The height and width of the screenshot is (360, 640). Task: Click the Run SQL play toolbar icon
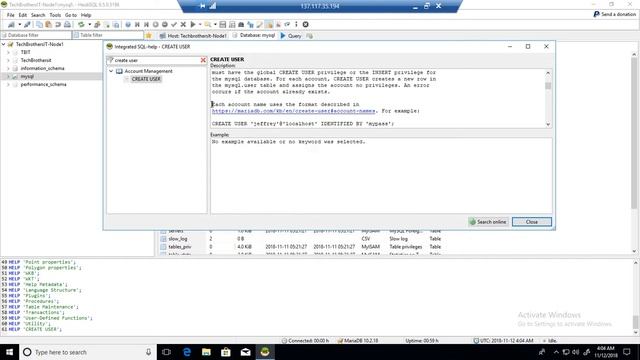point(193,24)
